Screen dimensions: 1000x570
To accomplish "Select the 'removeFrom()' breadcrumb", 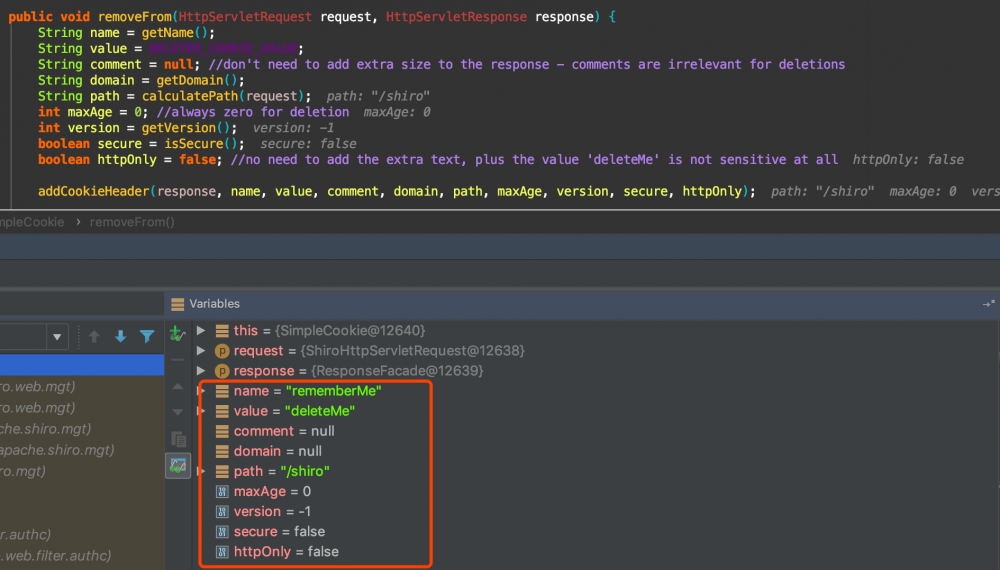I will click(132, 222).
